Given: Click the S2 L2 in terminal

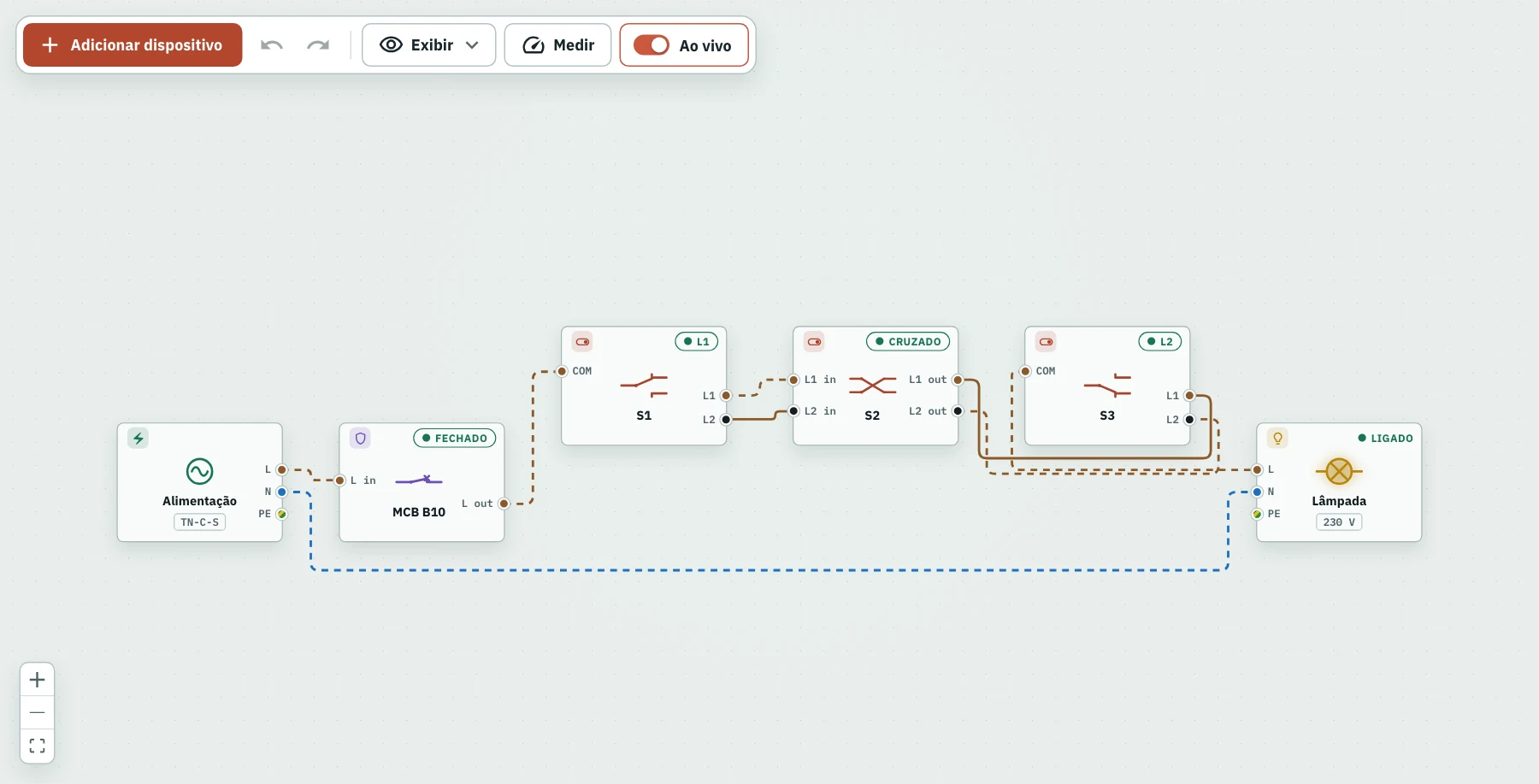Looking at the screenshot, I should tap(793, 411).
